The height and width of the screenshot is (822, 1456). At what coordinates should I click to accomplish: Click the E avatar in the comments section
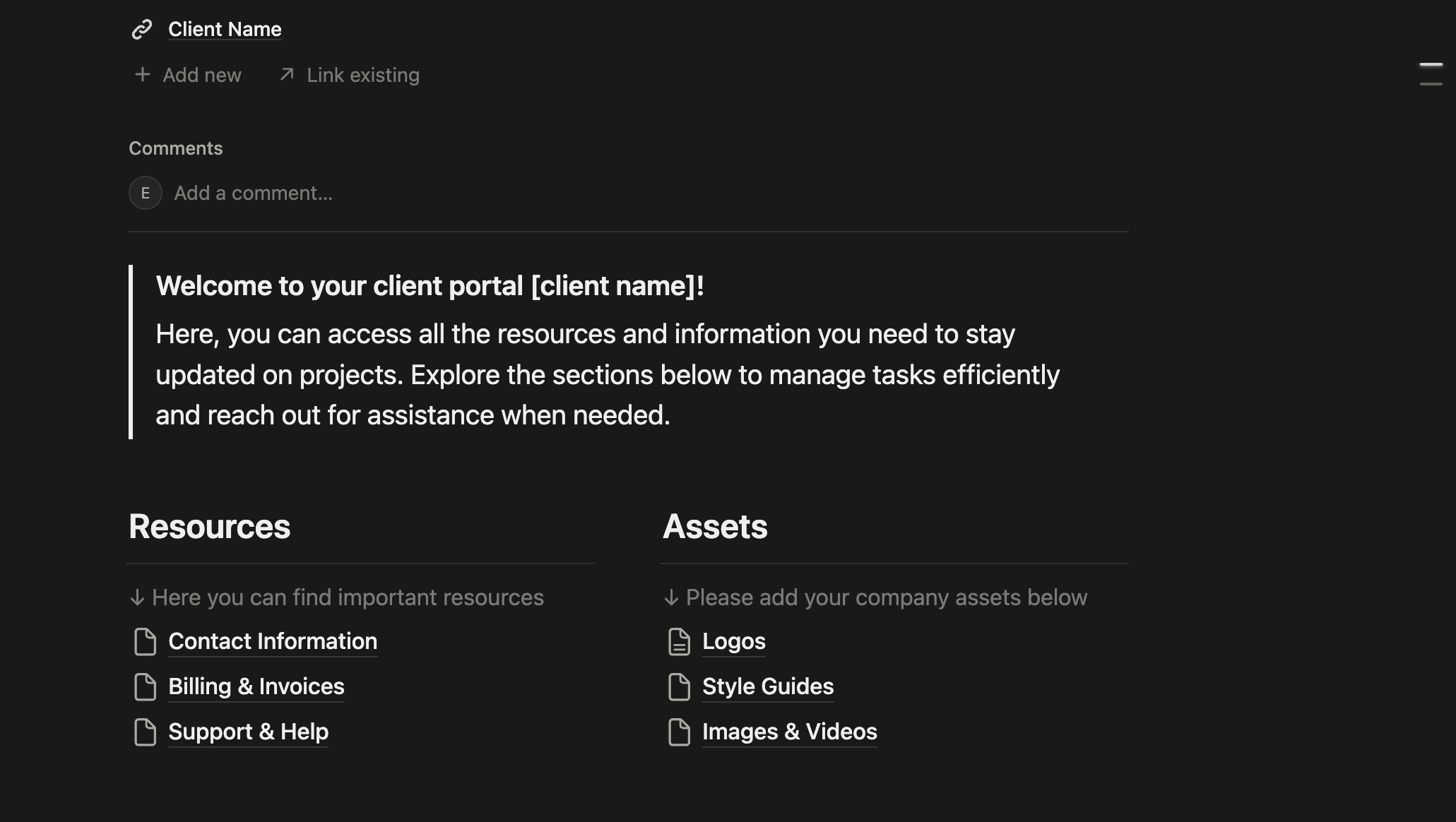pos(145,192)
